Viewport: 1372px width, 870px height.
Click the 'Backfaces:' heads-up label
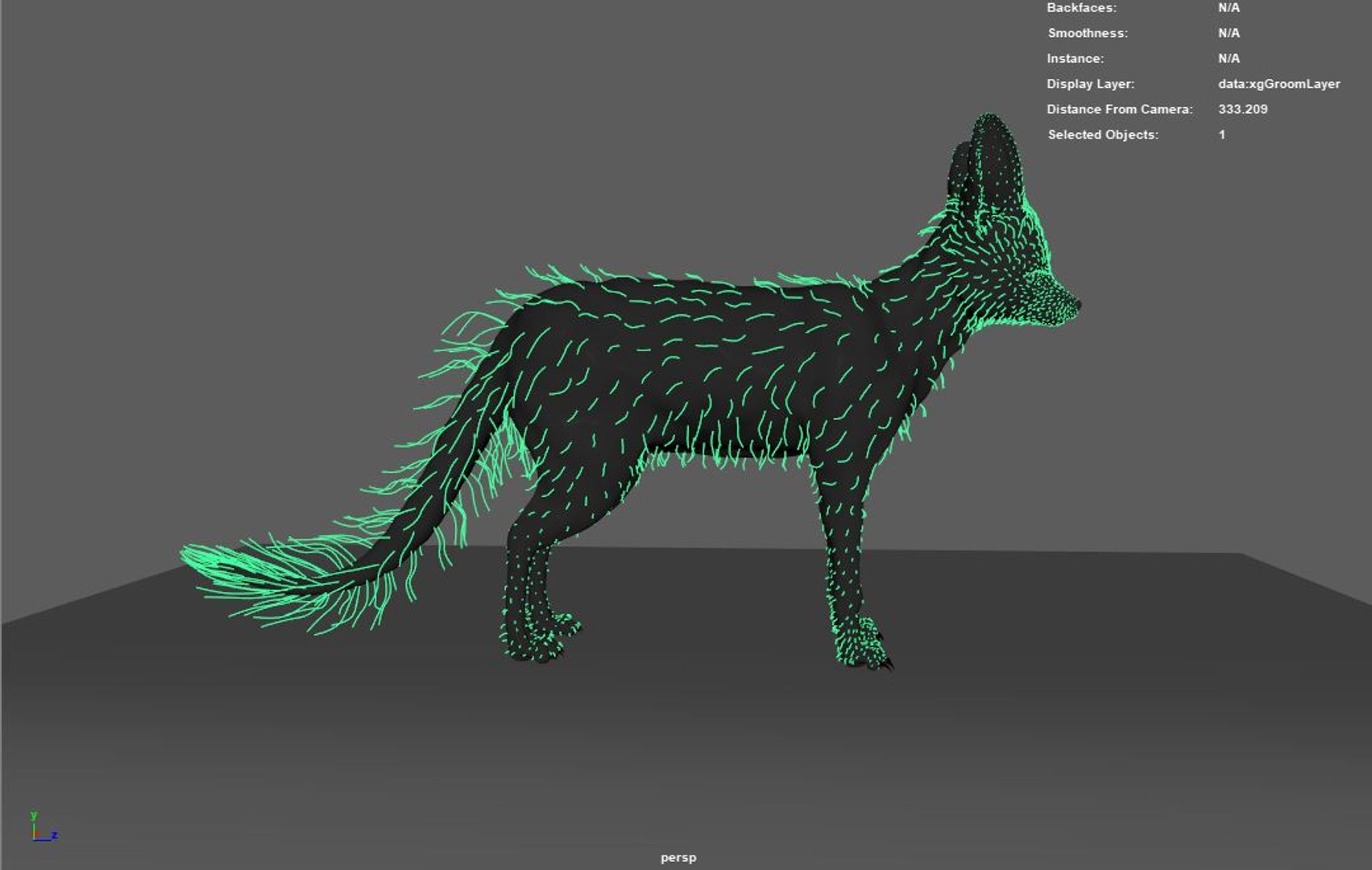1081,8
